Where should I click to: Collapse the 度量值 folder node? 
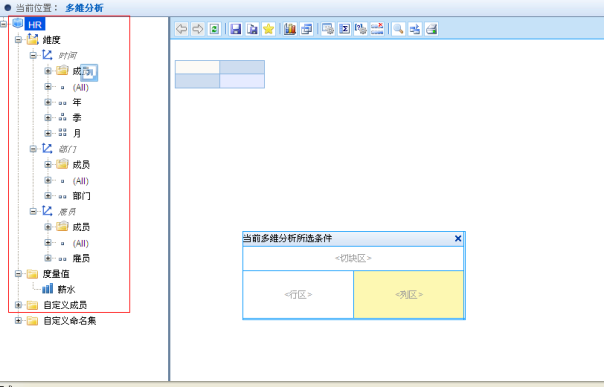tap(18, 274)
